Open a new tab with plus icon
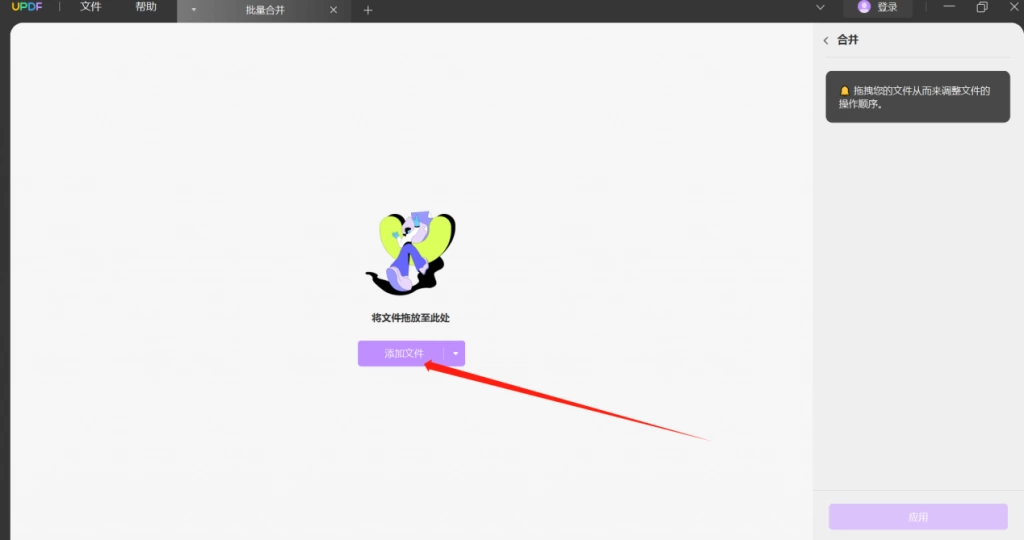This screenshot has height=540, width=1024. (x=368, y=10)
